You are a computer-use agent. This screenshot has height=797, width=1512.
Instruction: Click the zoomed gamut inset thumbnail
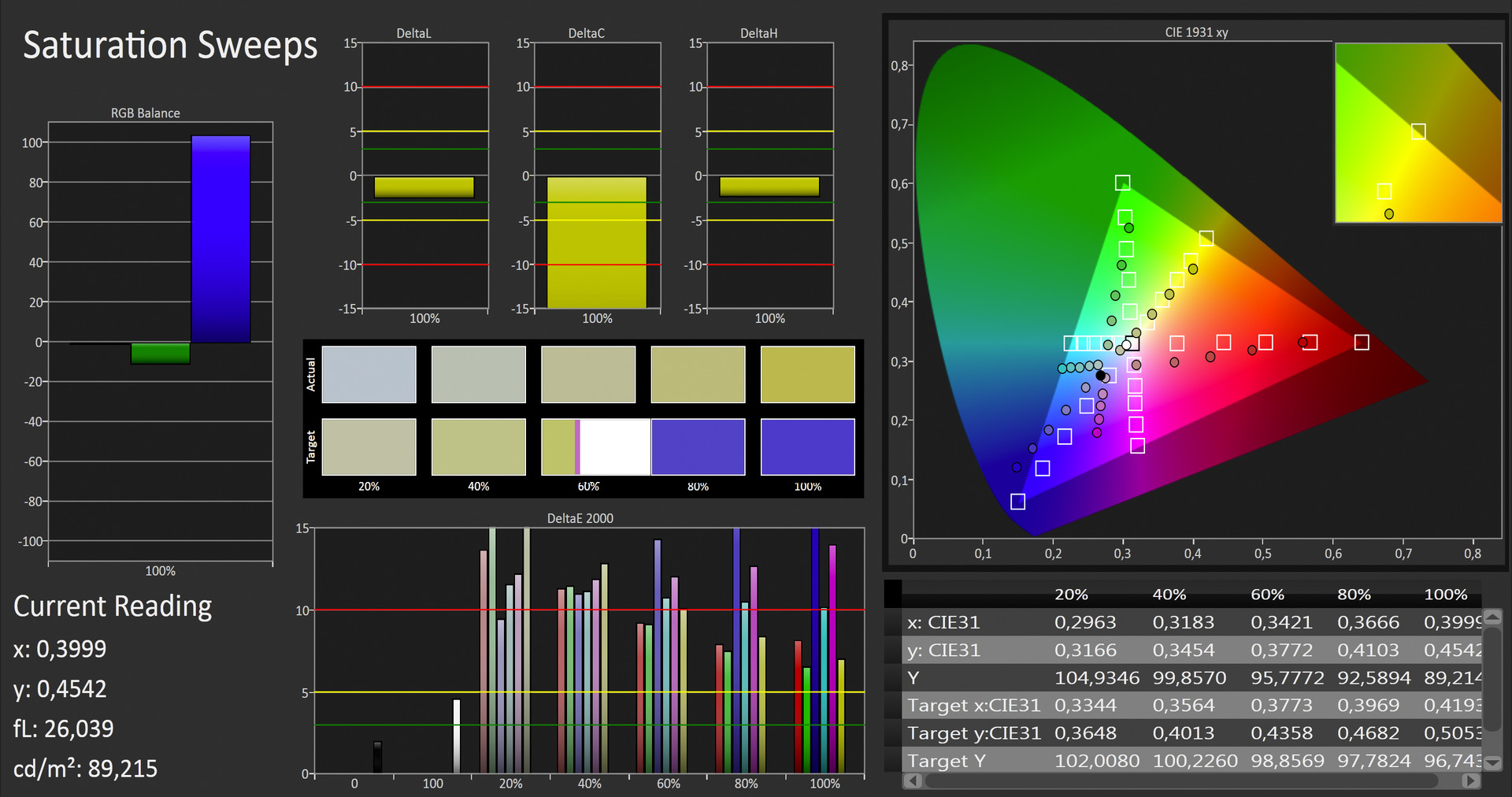click(1418, 133)
